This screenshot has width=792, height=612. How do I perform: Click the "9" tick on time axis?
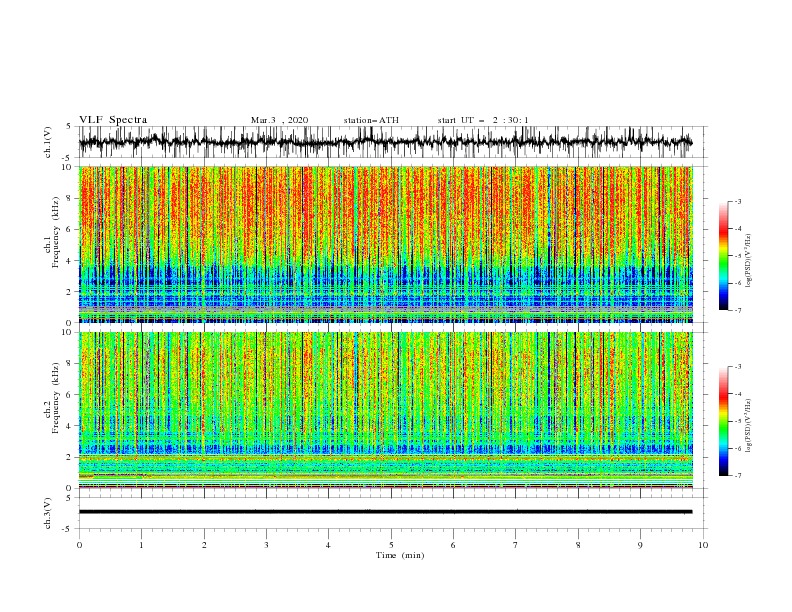[640, 545]
